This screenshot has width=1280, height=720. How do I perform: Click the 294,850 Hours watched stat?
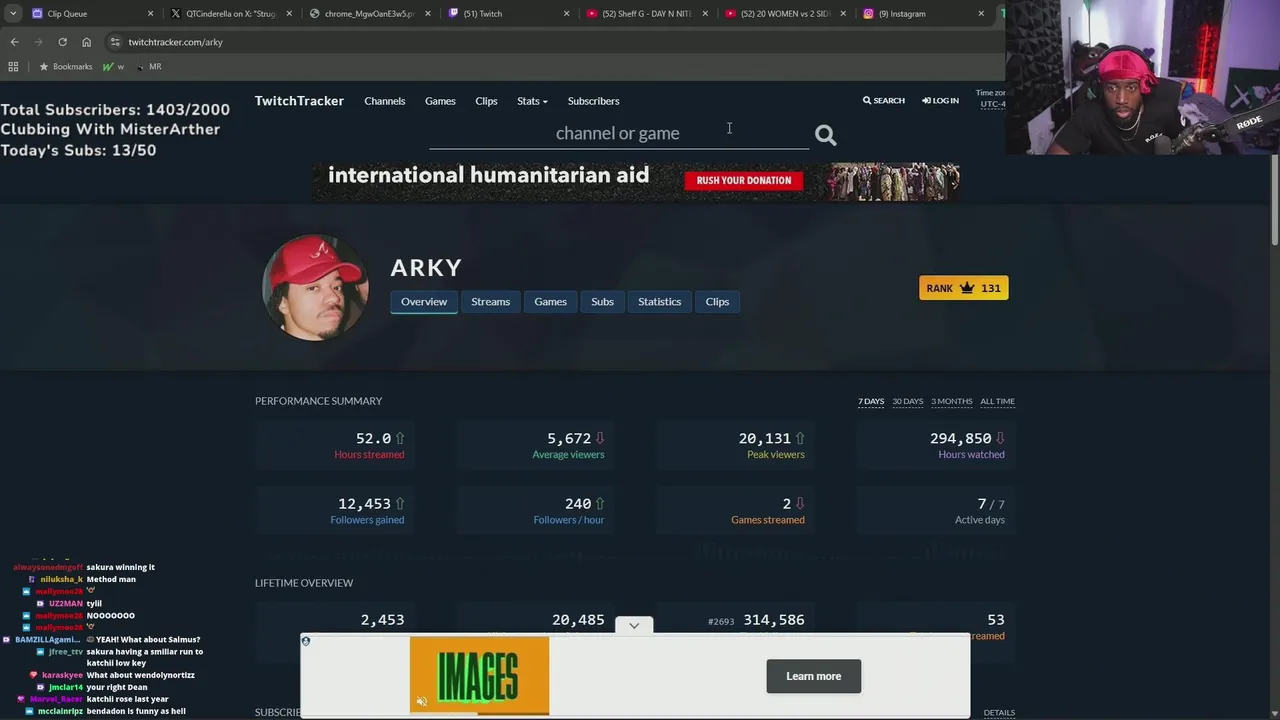coord(936,445)
